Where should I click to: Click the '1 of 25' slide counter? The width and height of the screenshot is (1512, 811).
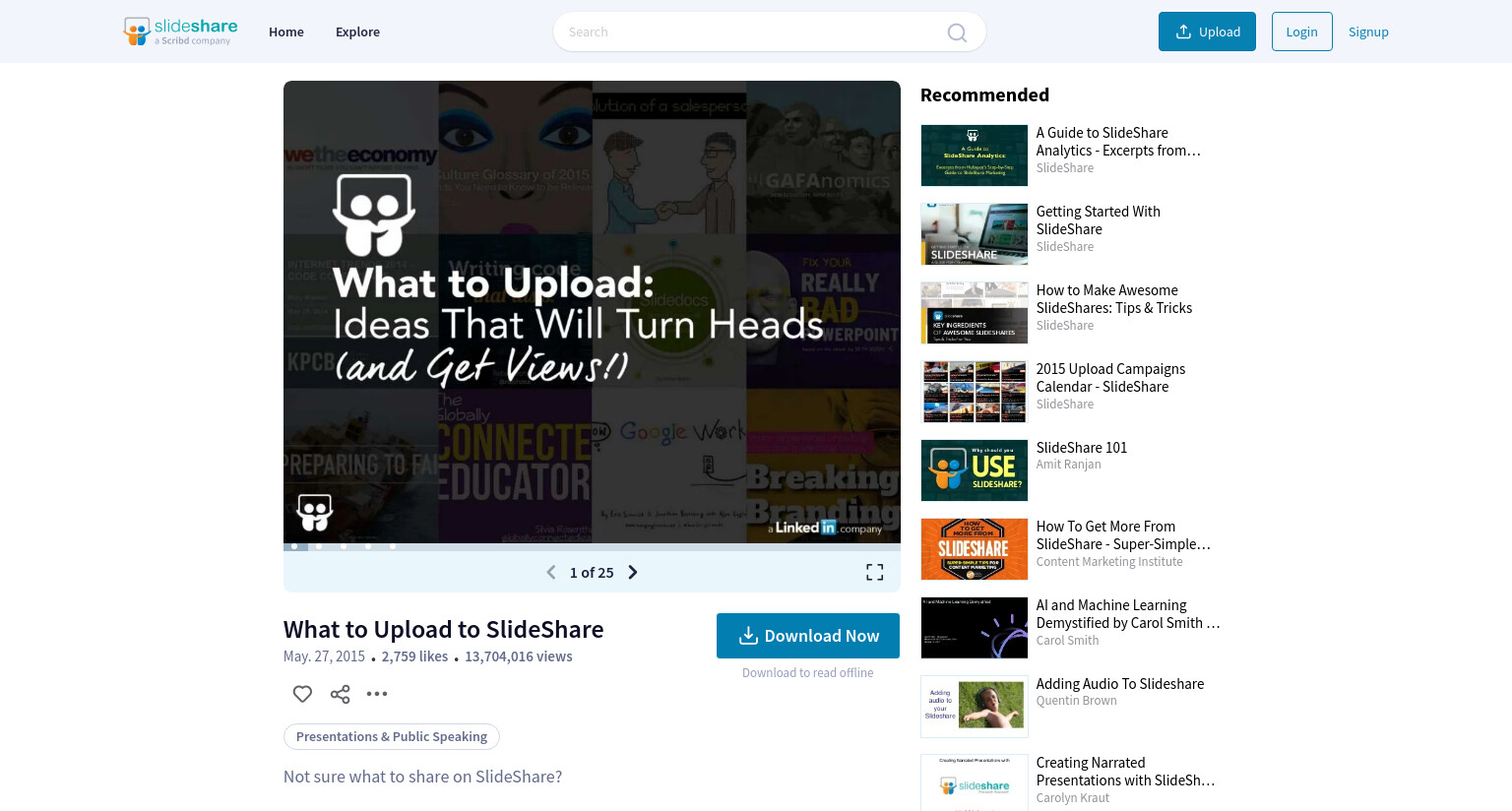click(592, 573)
